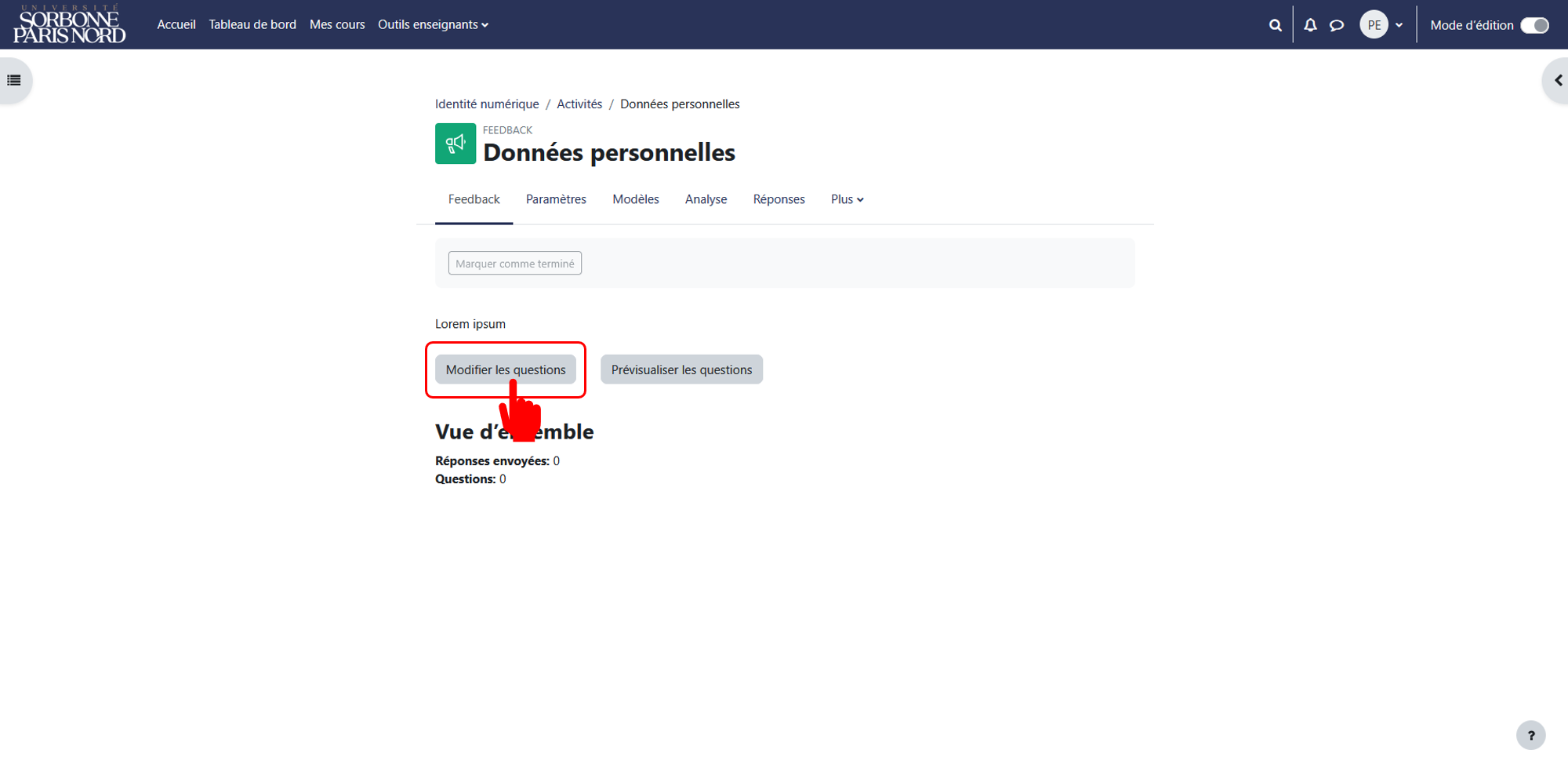Open the Réponses tab

pos(779,199)
